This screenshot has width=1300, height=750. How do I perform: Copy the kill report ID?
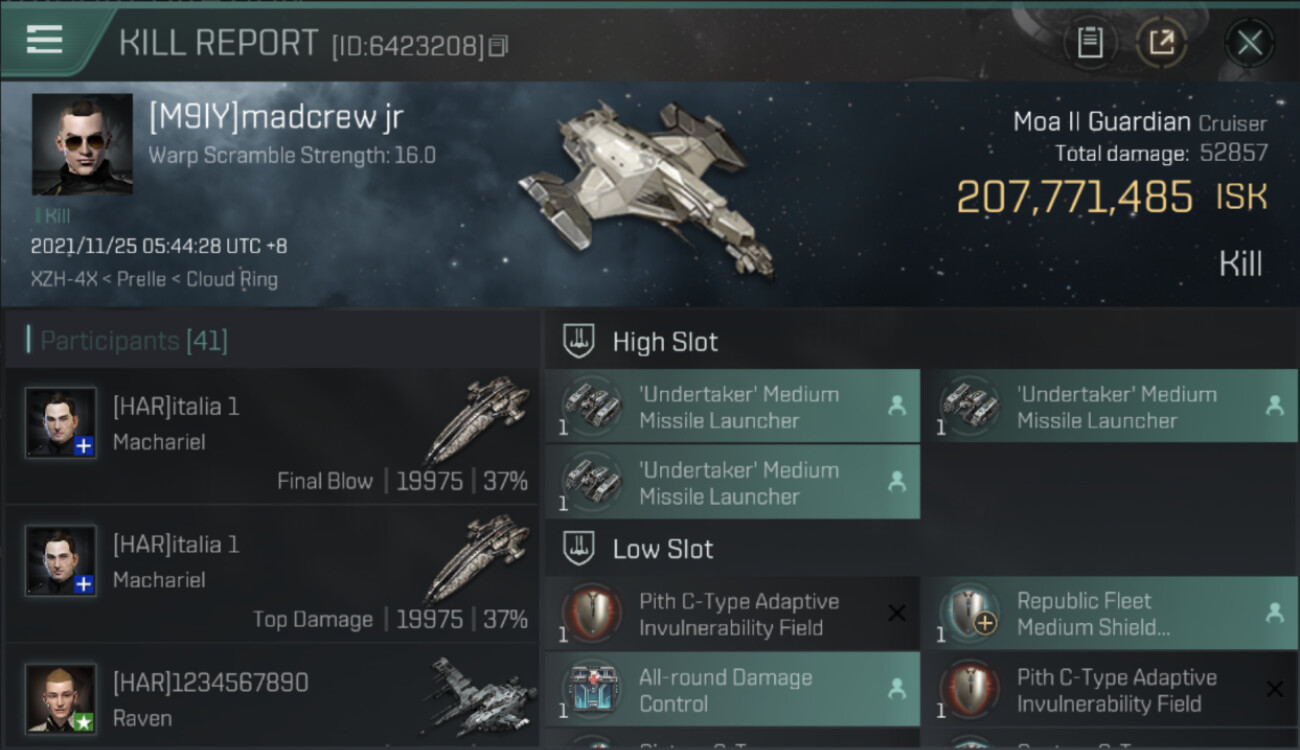(498, 45)
